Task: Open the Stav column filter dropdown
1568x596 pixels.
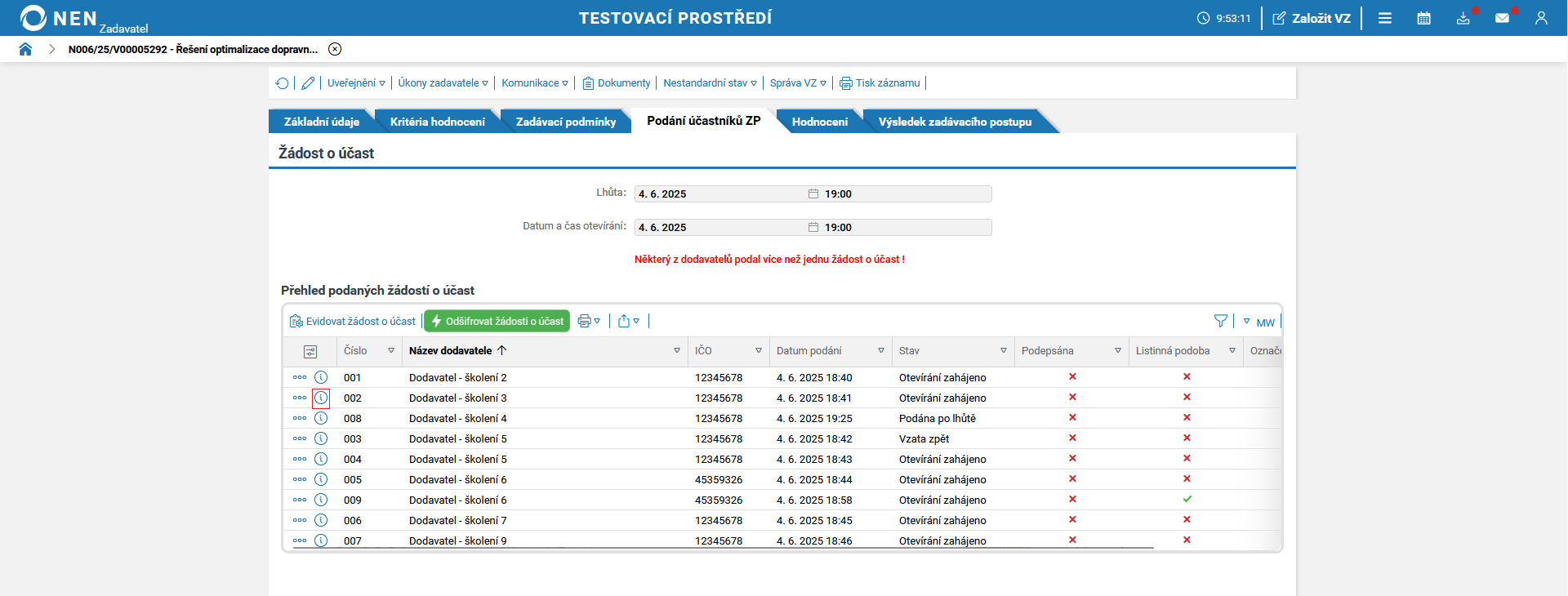Action: tap(1004, 351)
